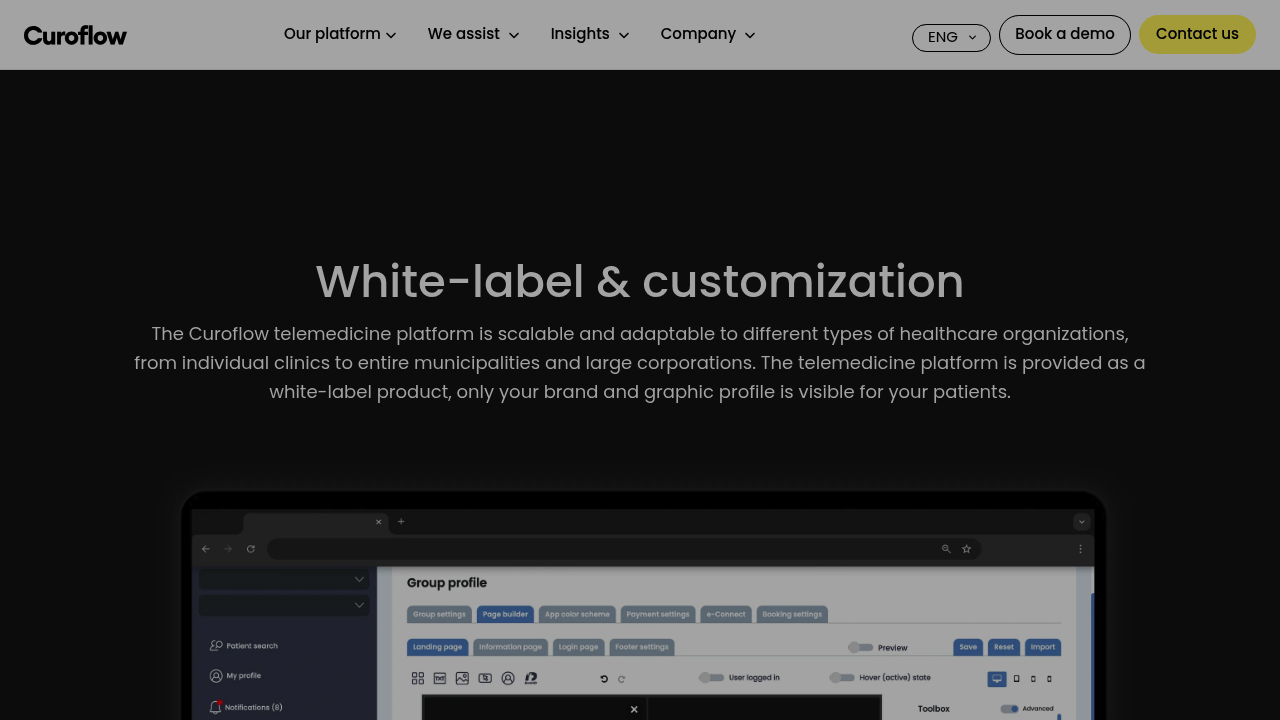Expand the Insights dropdown in navigation
Screen dimensions: 1280x720
[589, 34]
